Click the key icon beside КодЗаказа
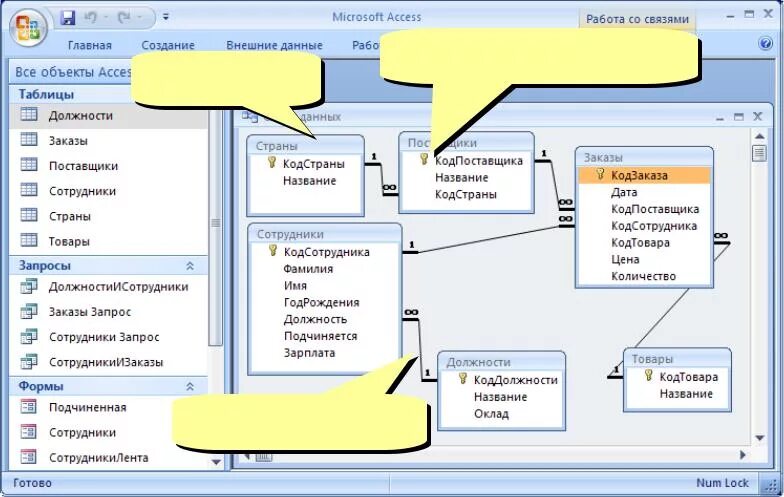The width and height of the screenshot is (784, 497). [600, 174]
